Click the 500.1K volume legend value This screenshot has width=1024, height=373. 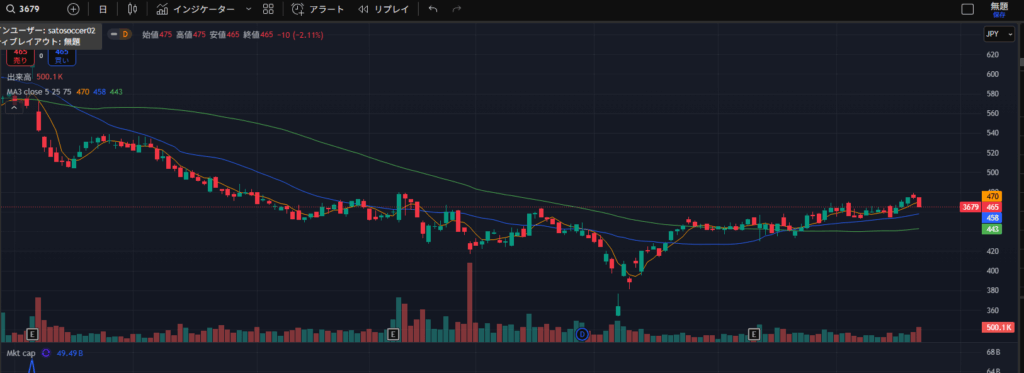click(50, 77)
